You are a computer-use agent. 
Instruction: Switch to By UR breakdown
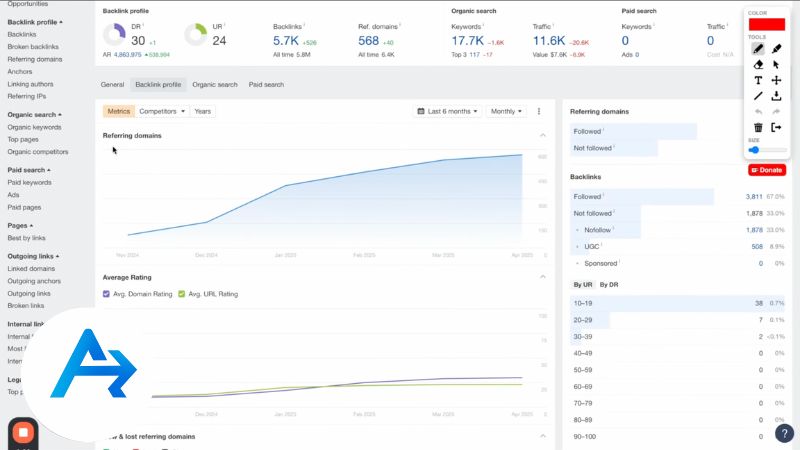pyautogui.click(x=583, y=285)
